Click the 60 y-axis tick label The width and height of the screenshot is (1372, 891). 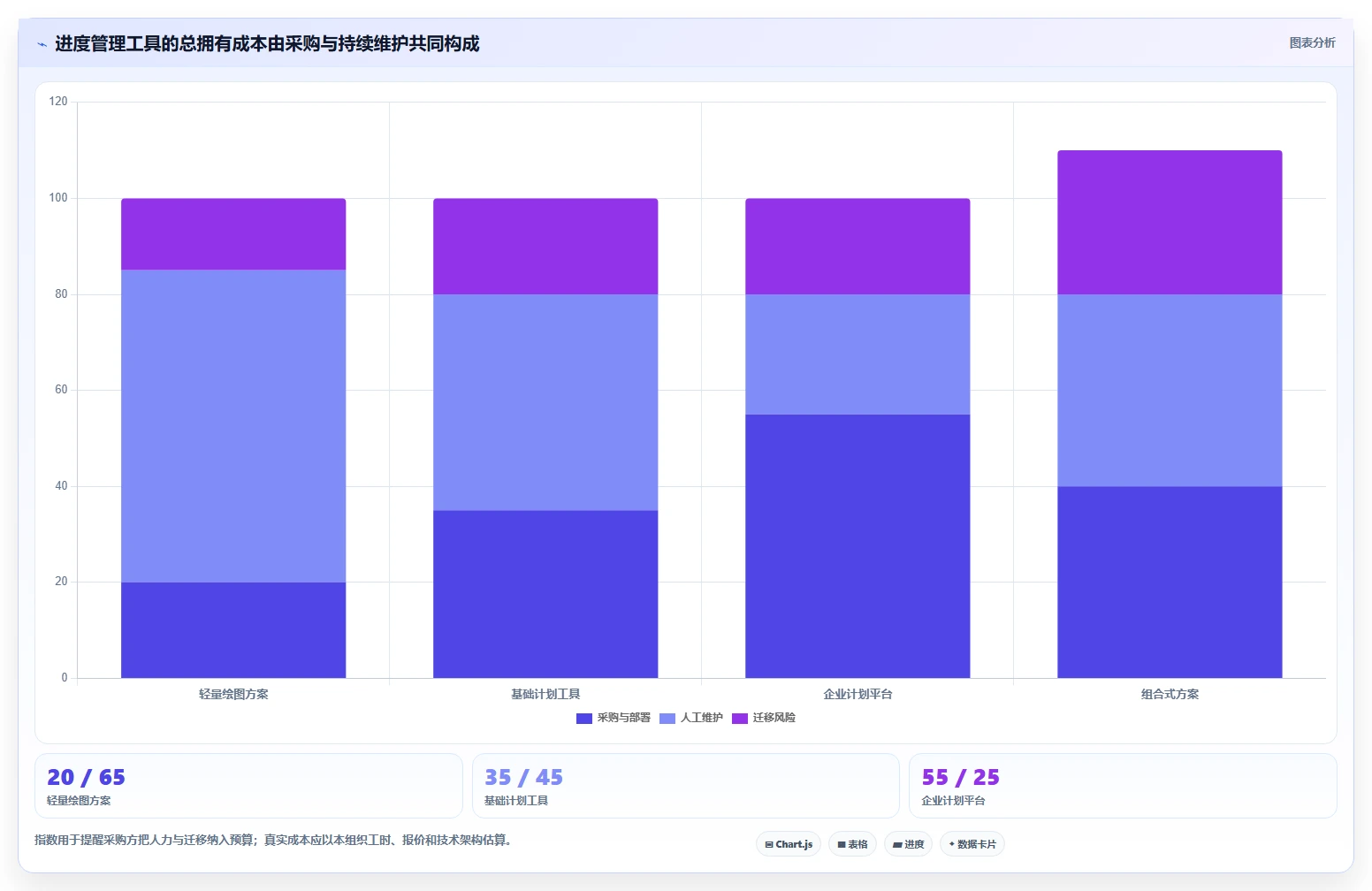(x=61, y=390)
